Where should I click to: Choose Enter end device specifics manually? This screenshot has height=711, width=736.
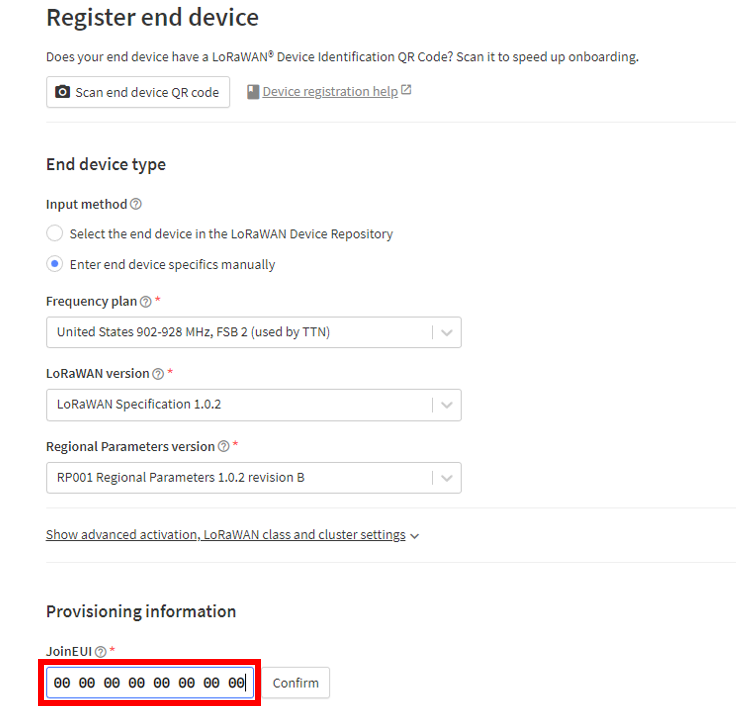point(54,264)
